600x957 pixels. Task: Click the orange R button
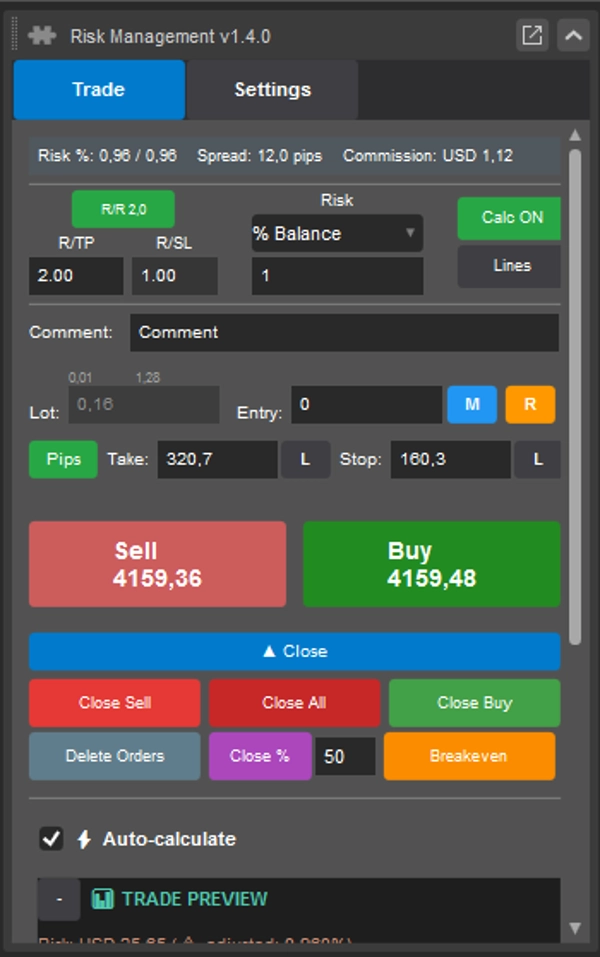[530, 404]
